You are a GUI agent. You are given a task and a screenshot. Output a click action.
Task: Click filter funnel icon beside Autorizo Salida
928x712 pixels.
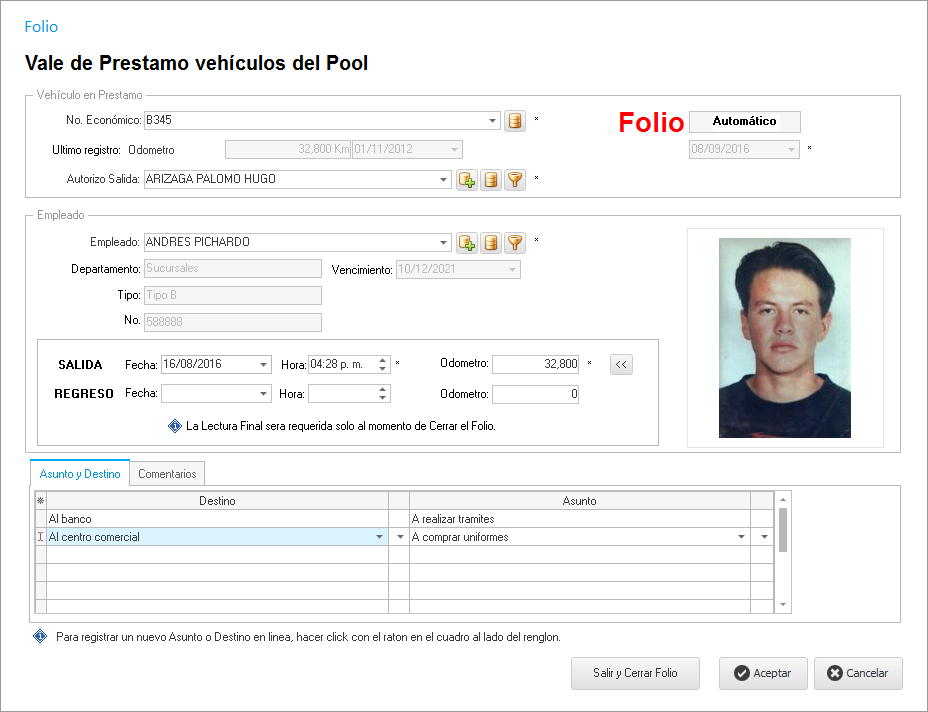pos(515,180)
